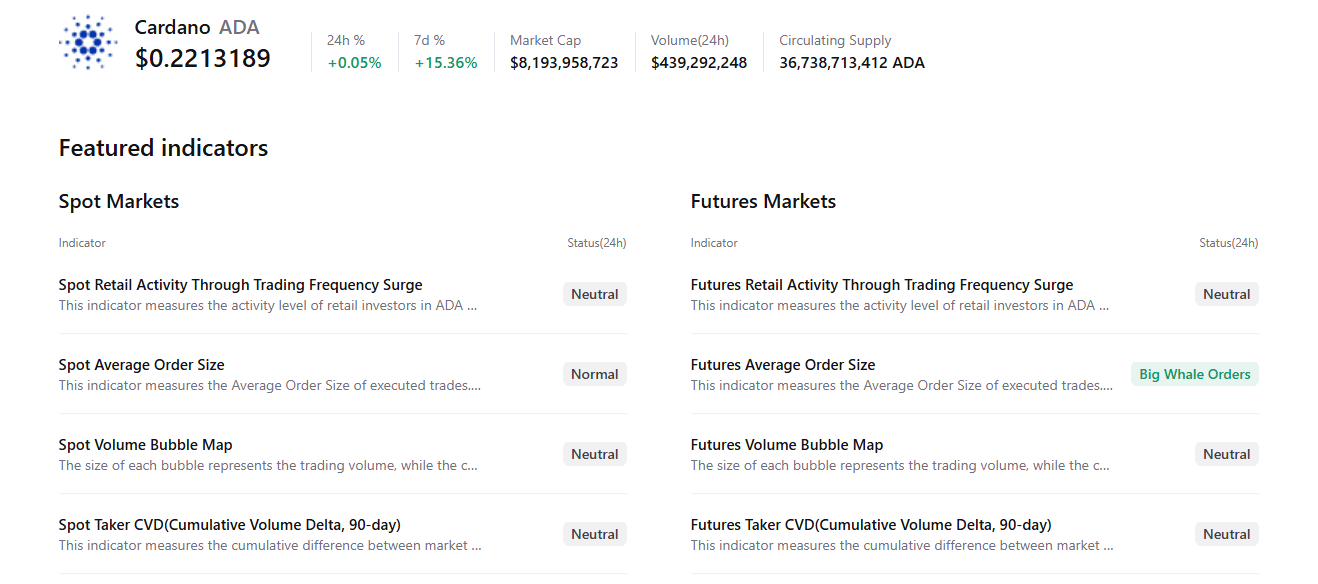Click the 7d % value +15.36%
Screen dimensions: 1318x584
click(x=446, y=63)
